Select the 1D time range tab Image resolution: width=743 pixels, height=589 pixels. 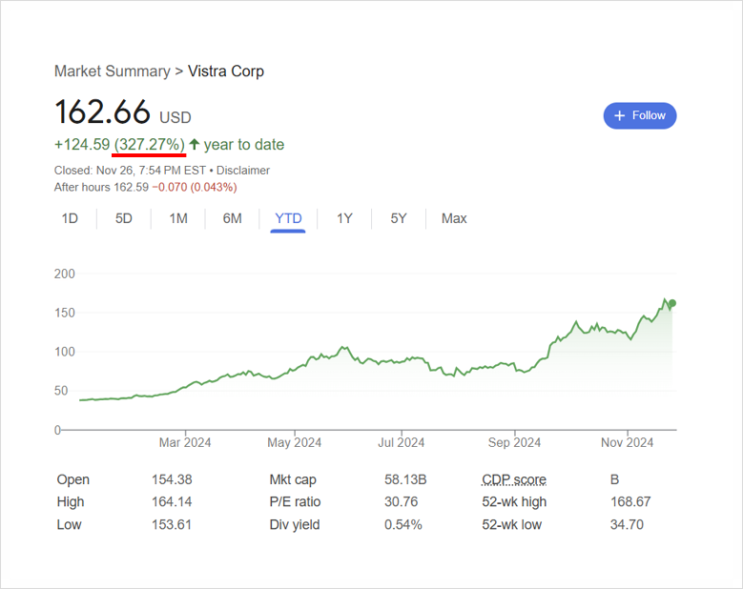click(x=70, y=218)
